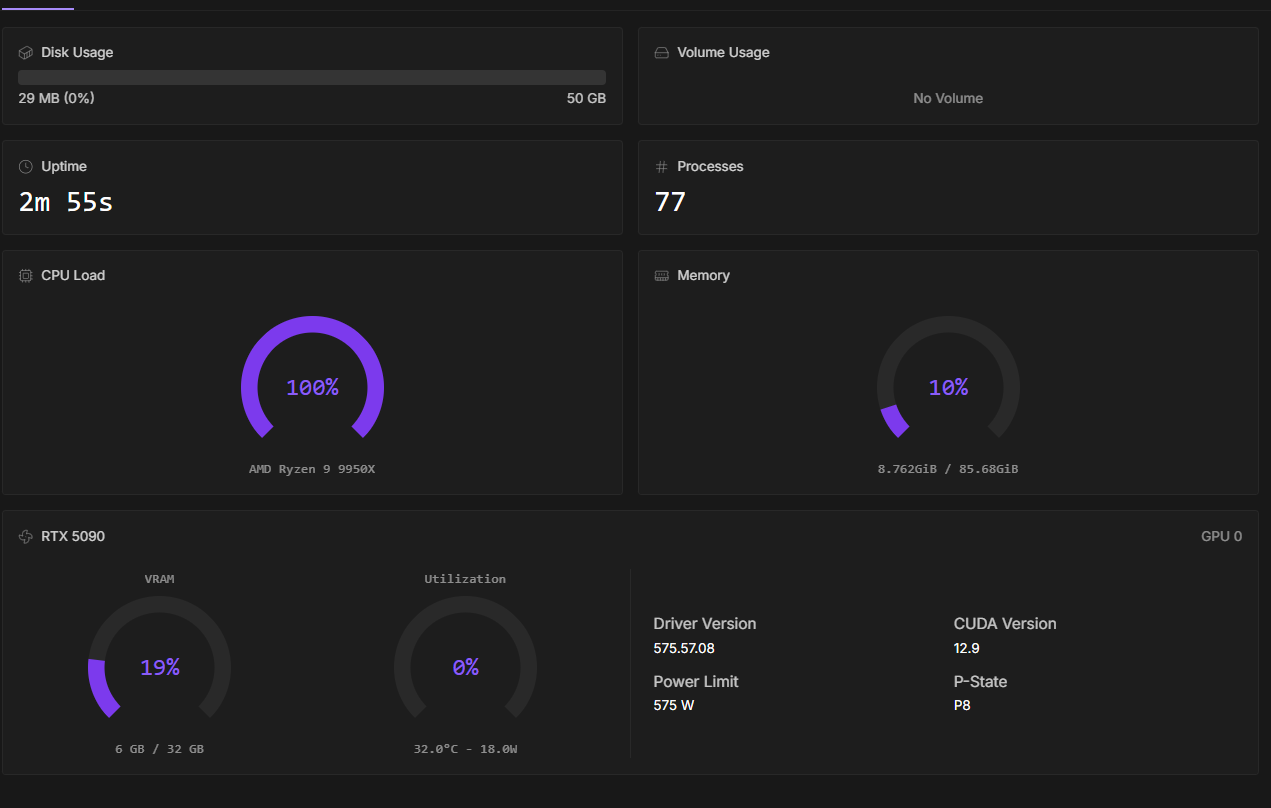Click the No Volume message

click(948, 99)
